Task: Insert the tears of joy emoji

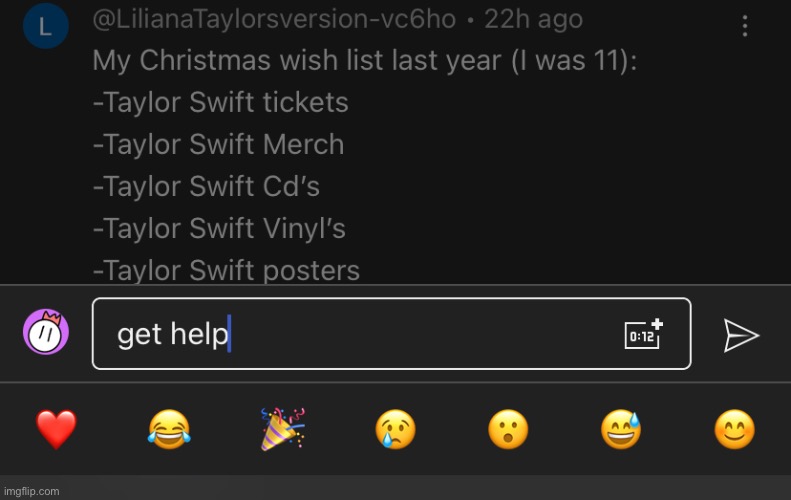Action: click(169, 430)
